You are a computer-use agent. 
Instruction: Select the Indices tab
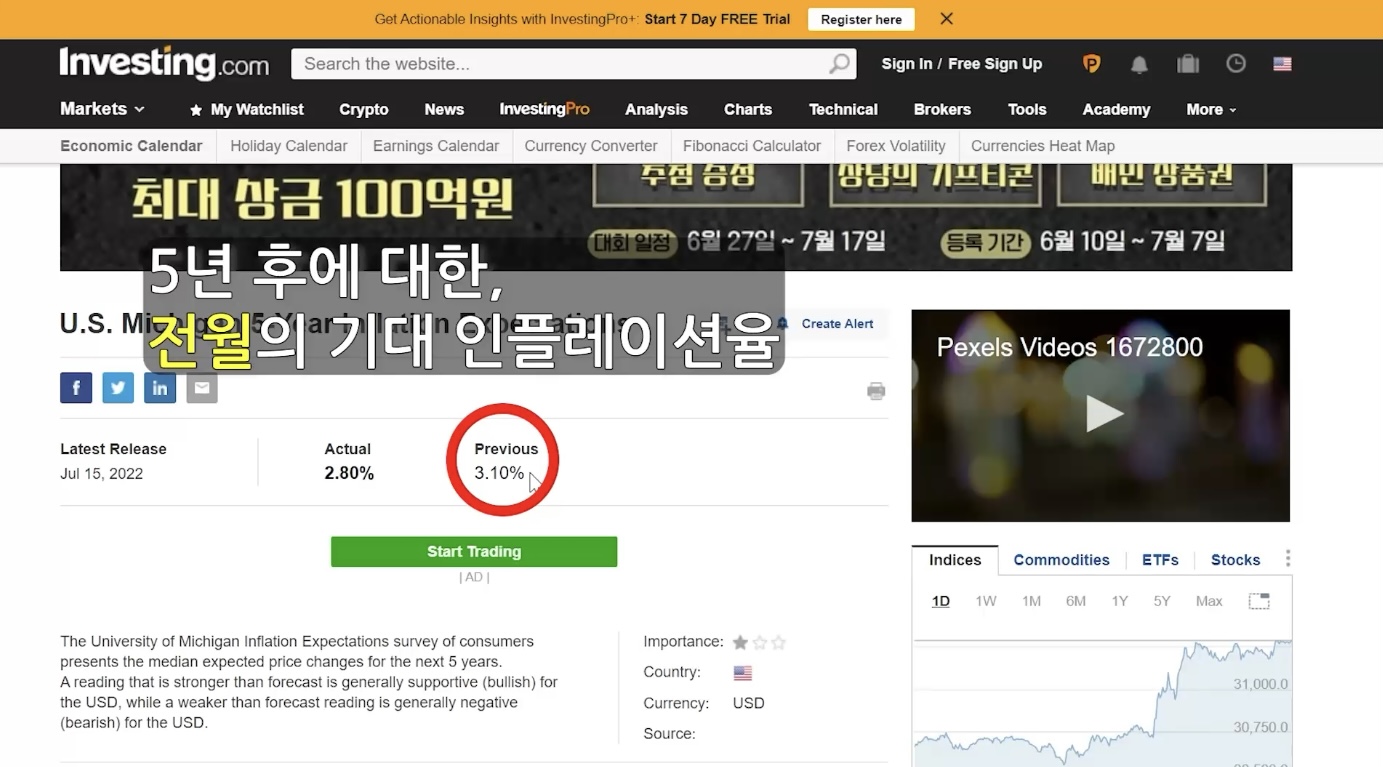(x=955, y=560)
